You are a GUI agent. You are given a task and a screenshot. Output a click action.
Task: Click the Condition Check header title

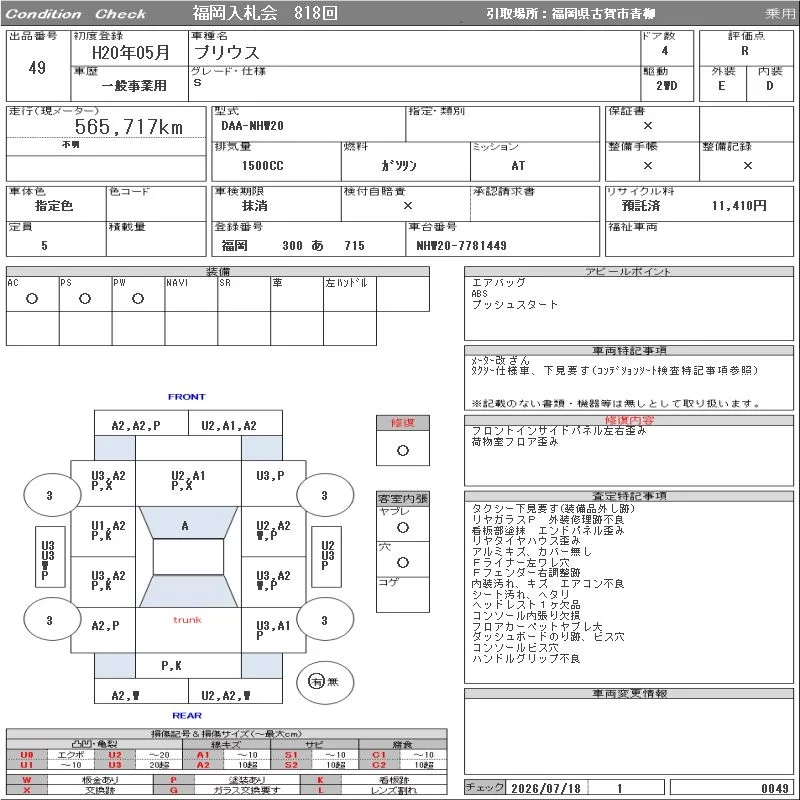pos(76,14)
